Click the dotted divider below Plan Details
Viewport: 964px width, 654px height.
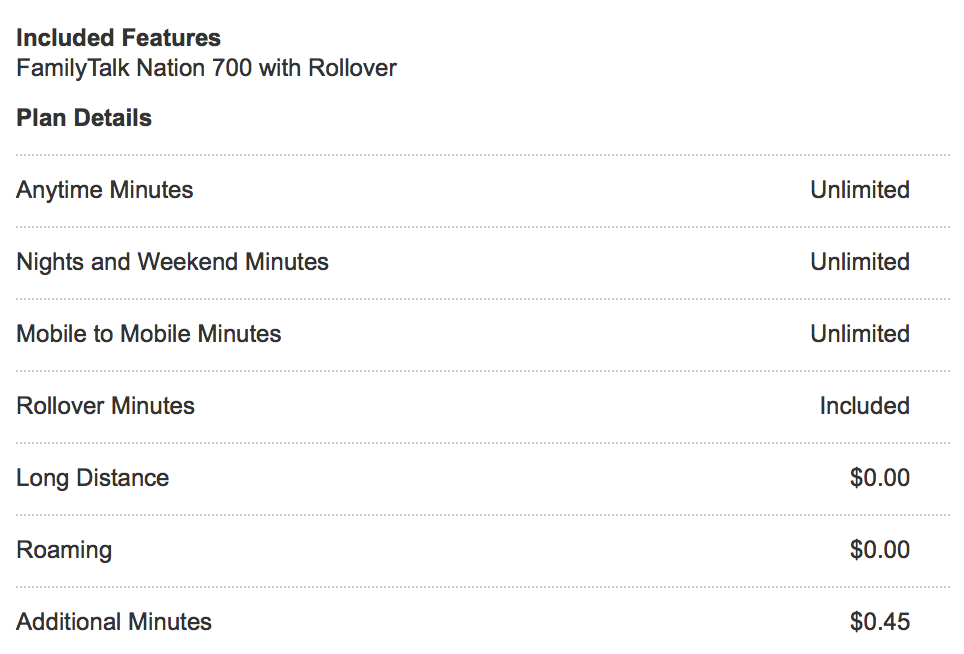point(483,155)
